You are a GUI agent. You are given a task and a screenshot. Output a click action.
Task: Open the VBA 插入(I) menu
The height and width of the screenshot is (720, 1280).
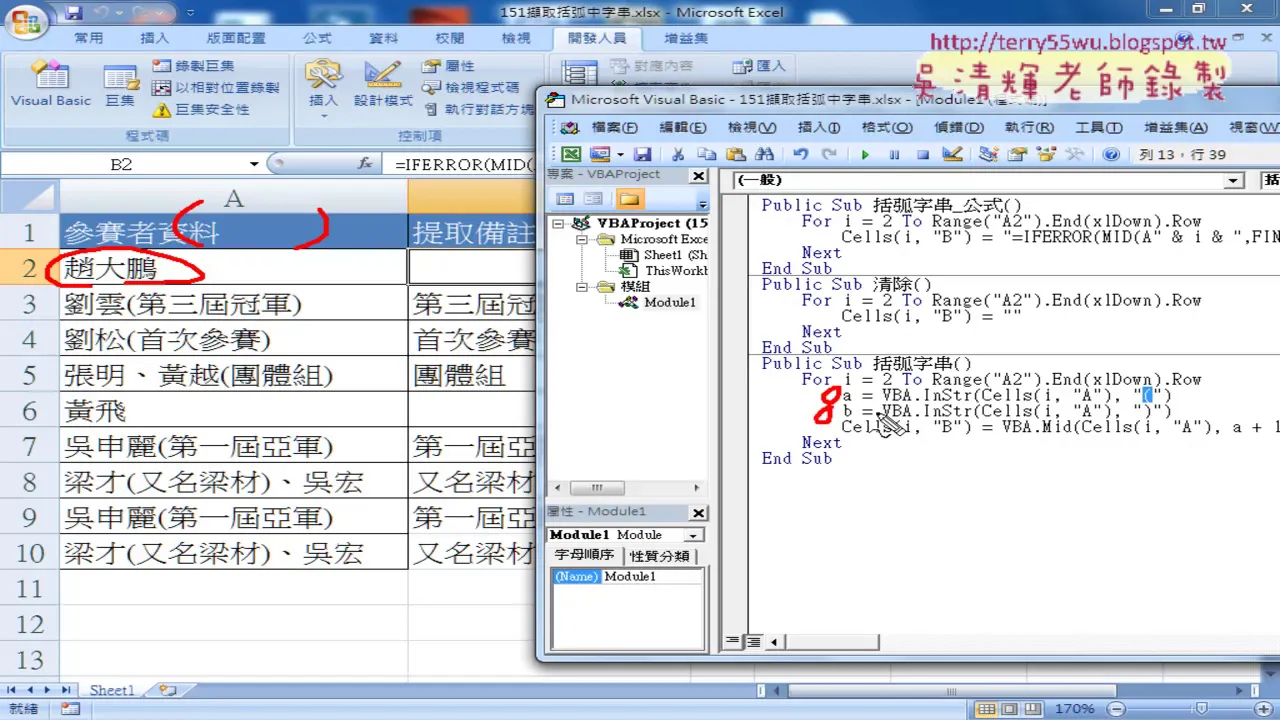click(819, 128)
